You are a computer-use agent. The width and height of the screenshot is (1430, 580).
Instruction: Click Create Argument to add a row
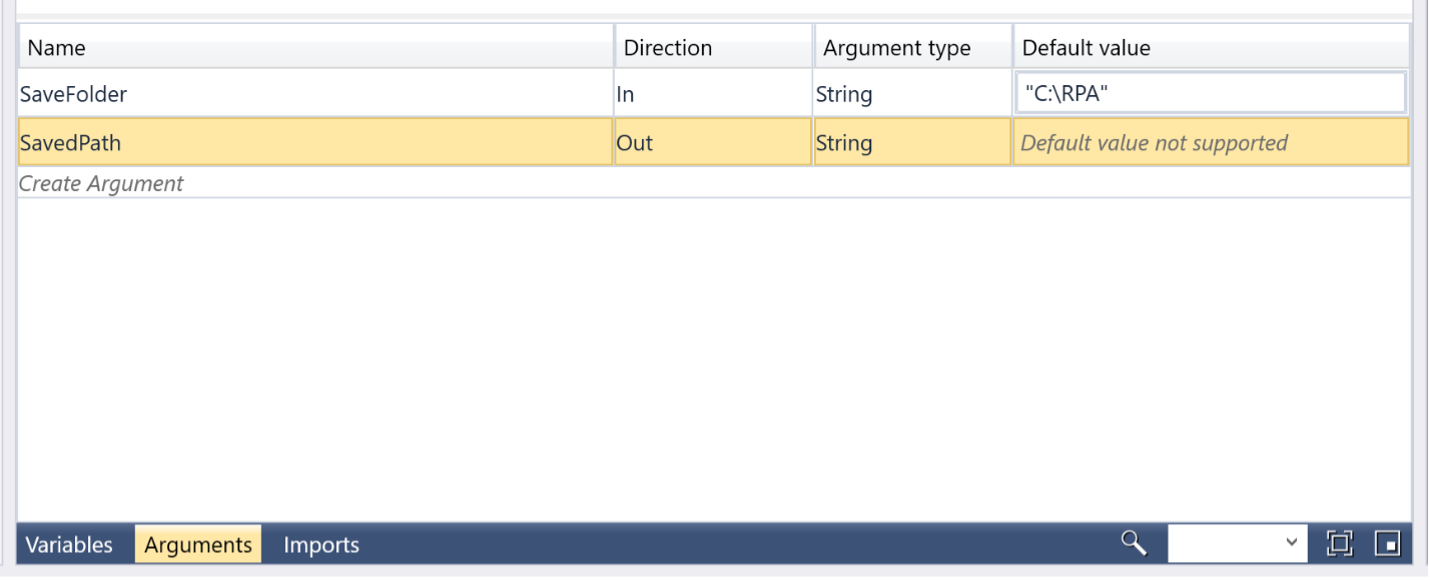(x=101, y=184)
